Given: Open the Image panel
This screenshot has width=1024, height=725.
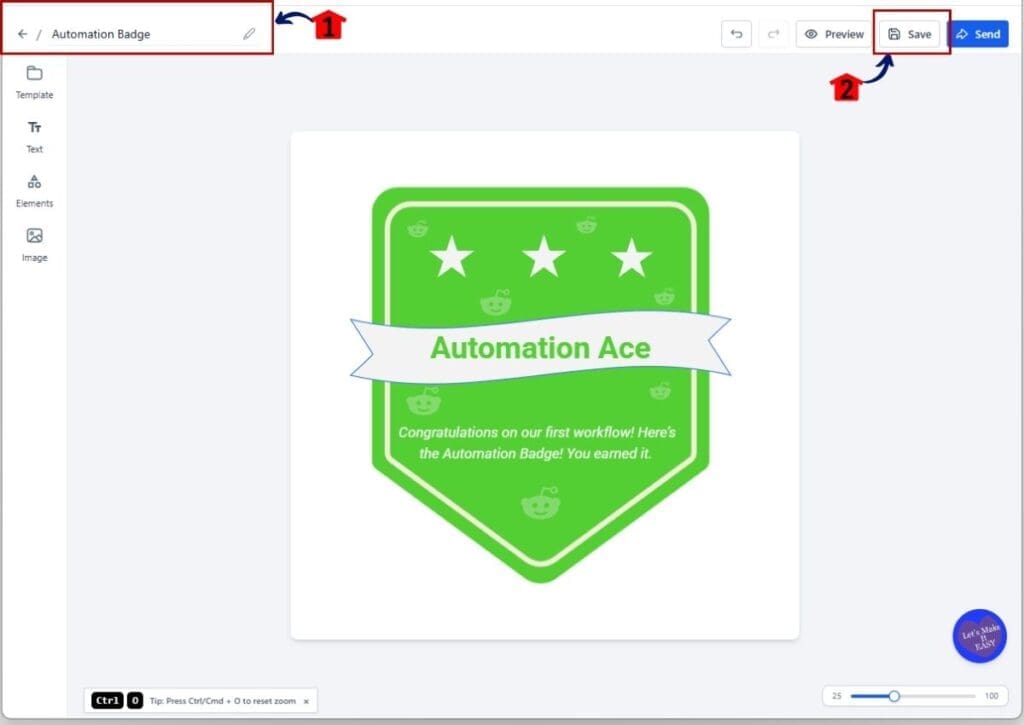Looking at the screenshot, I should [x=34, y=245].
